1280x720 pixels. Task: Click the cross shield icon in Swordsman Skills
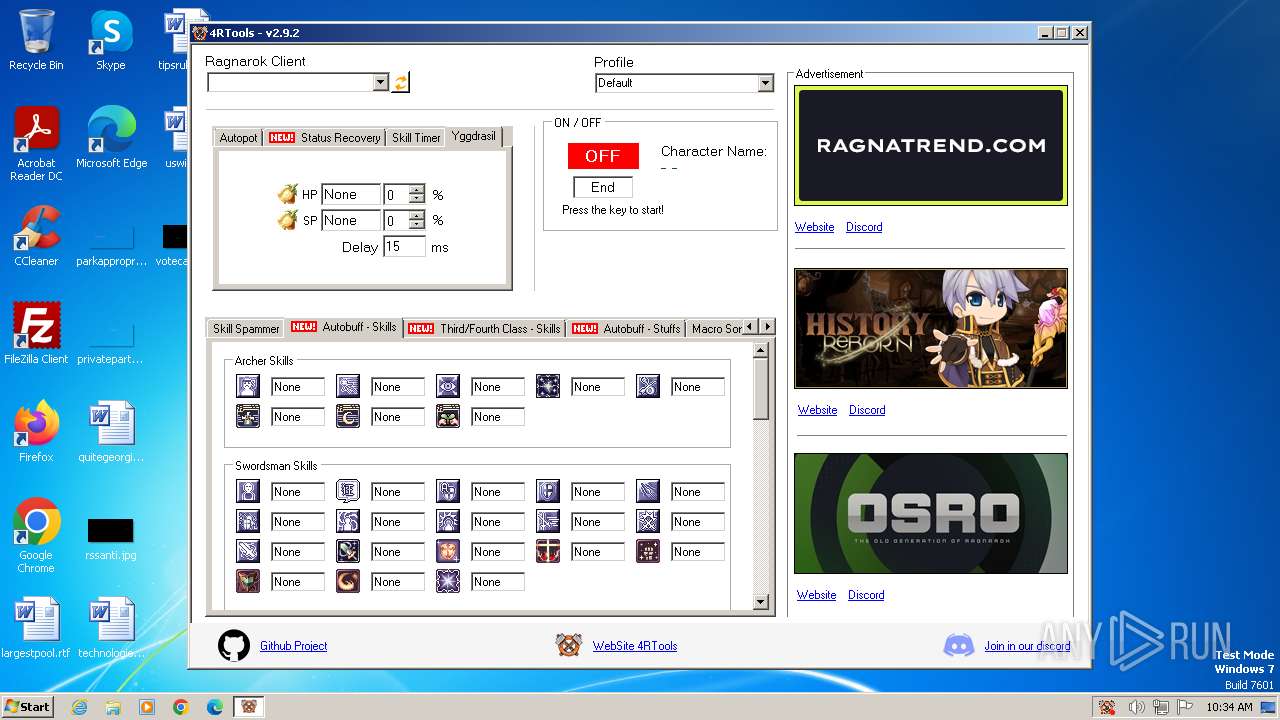(548, 491)
